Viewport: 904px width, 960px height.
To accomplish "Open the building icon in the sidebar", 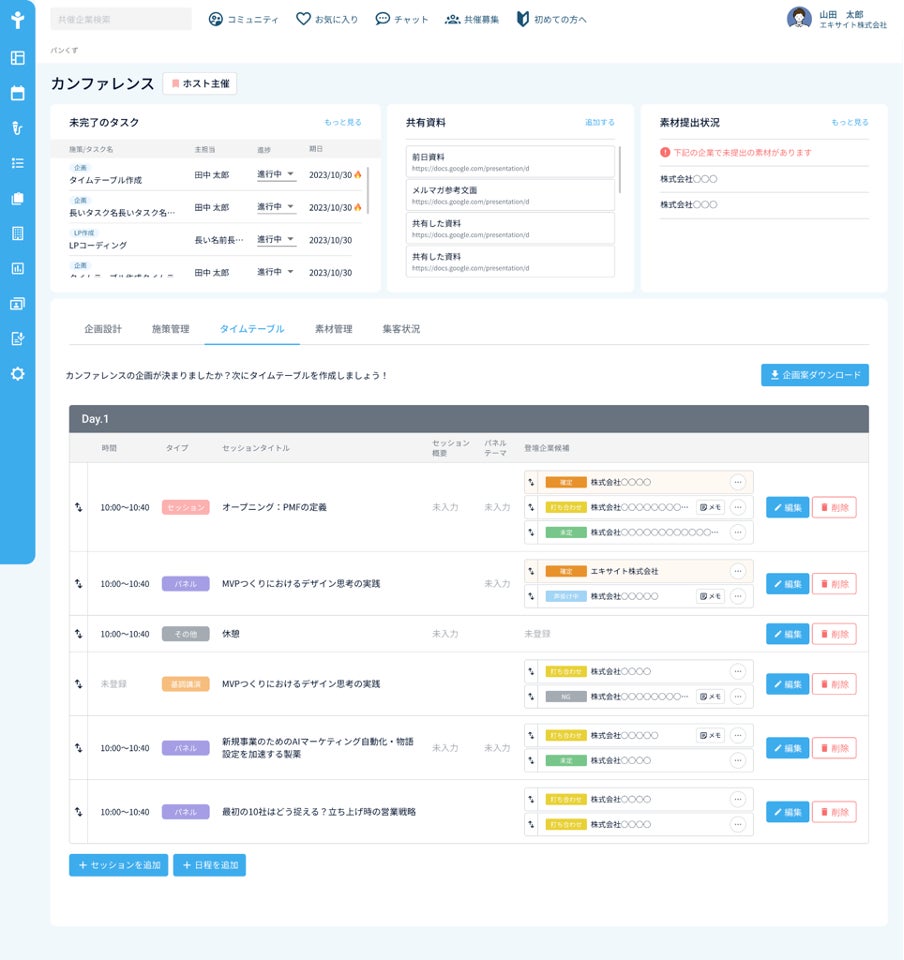I will coord(18,233).
